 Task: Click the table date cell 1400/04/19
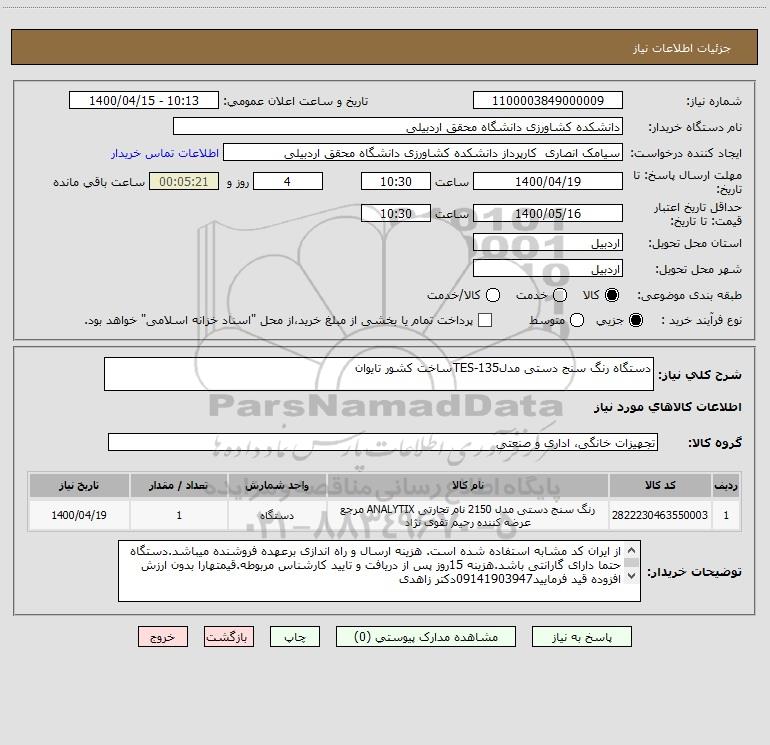pyautogui.click(x=79, y=515)
